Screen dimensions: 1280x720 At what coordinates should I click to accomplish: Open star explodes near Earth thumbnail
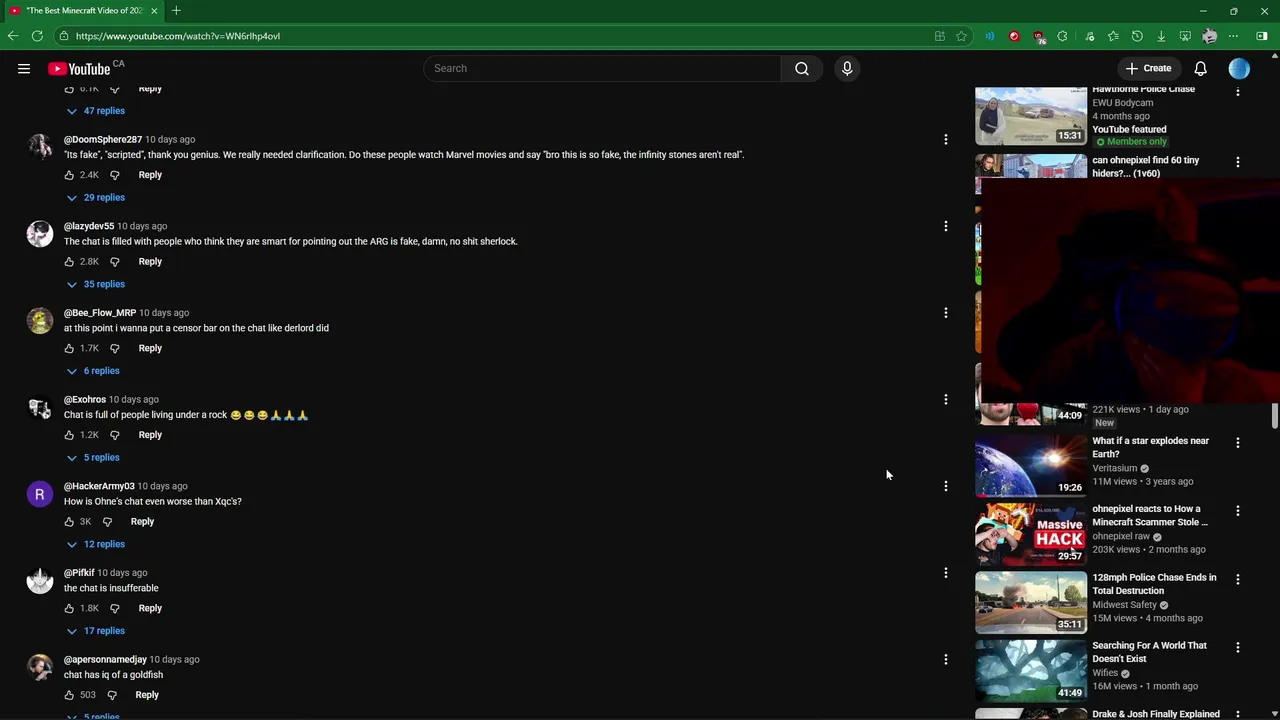click(1031, 465)
